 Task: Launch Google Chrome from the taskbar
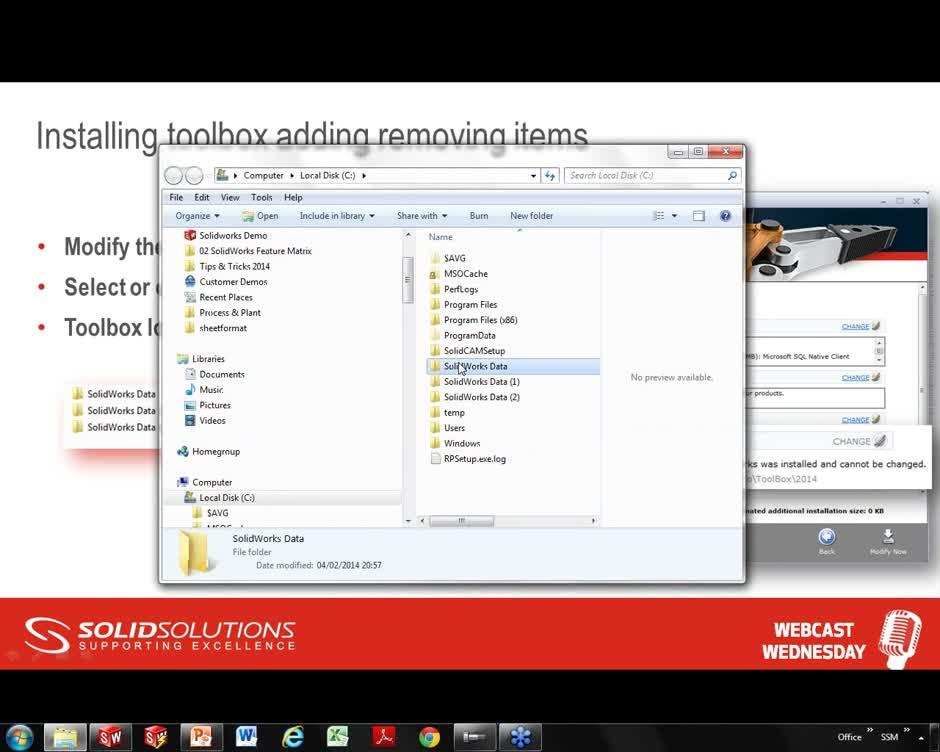[430, 737]
